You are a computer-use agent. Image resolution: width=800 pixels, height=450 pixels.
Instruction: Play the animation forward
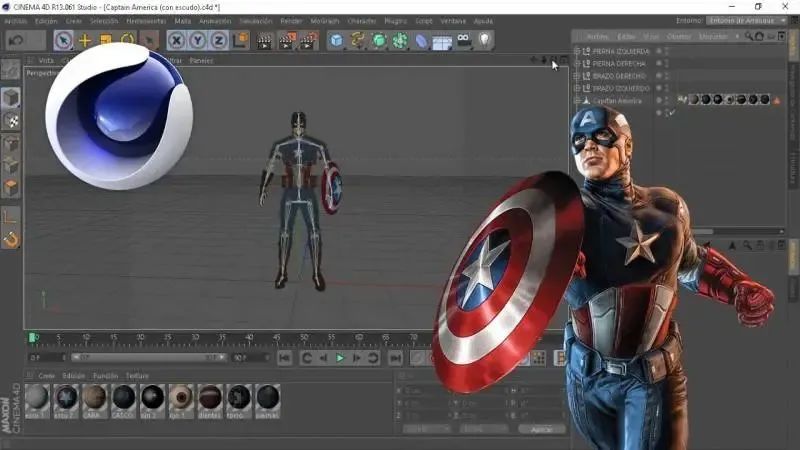(340, 358)
